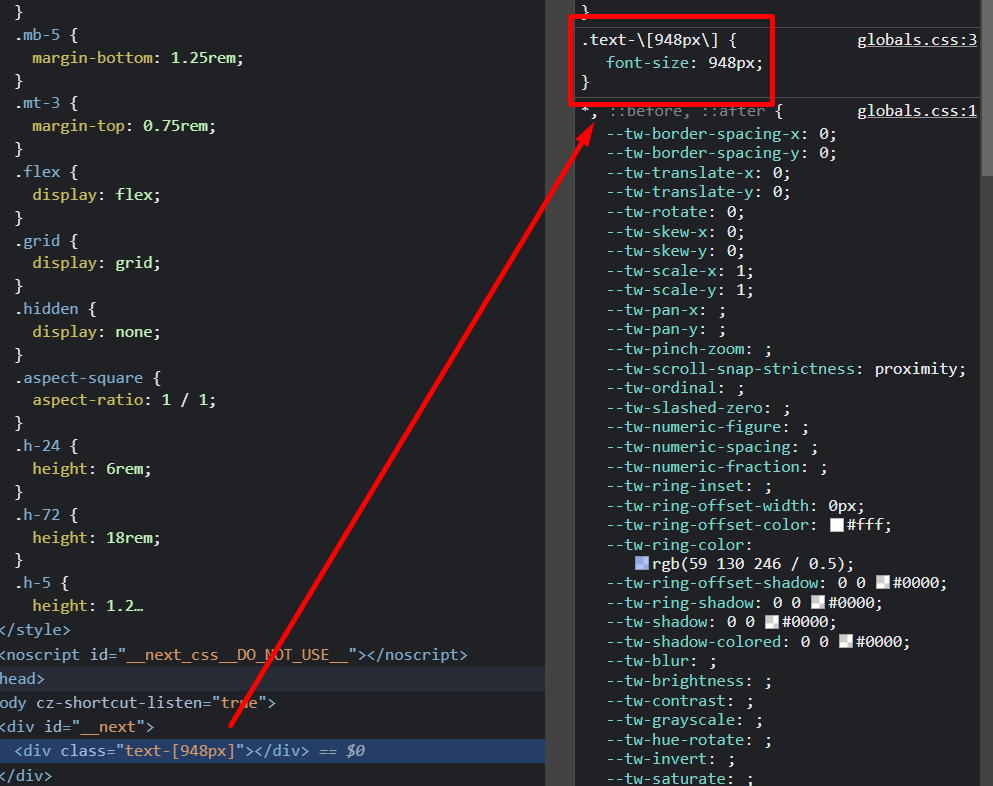Click the *, ::before, ::after selector
Viewport: 993px width, 786px height.
tap(673, 111)
